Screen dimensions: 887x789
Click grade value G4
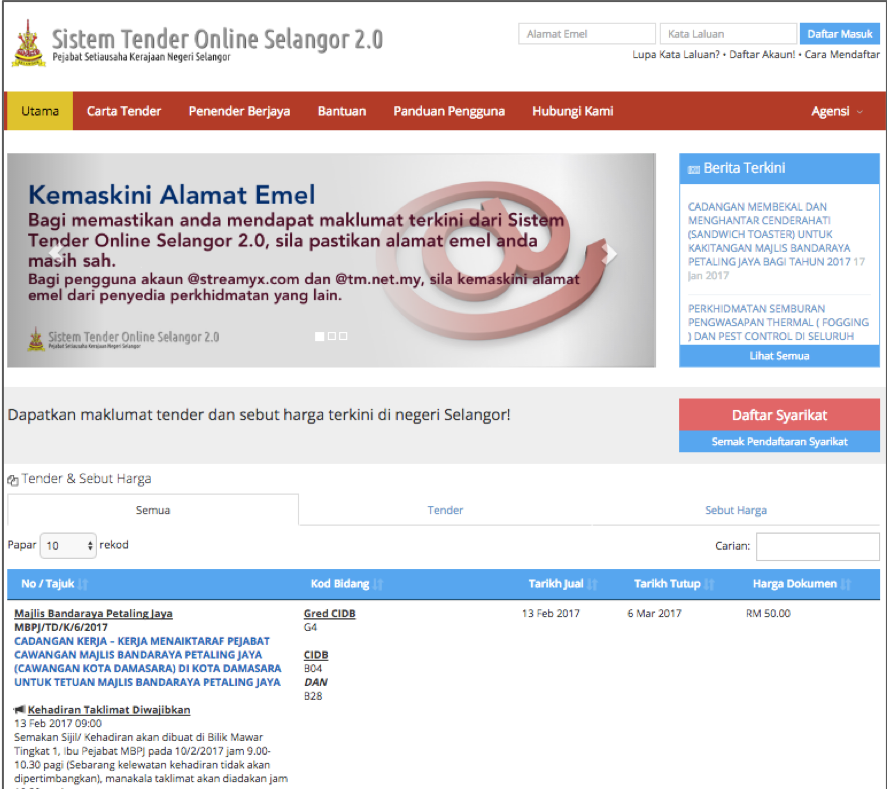pyautogui.click(x=310, y=627)
